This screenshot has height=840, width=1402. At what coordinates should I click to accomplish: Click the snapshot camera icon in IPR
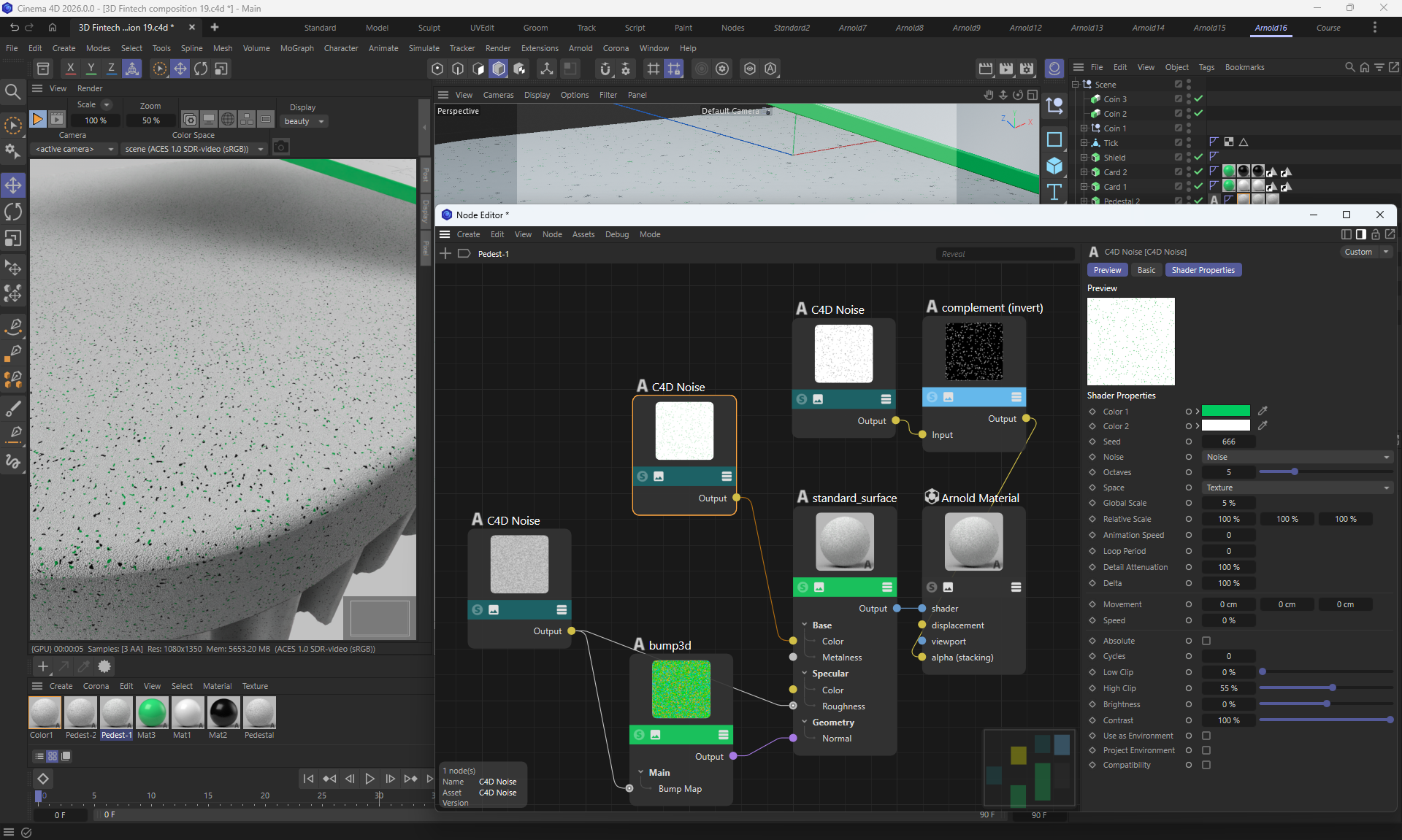tap(280, 147)
